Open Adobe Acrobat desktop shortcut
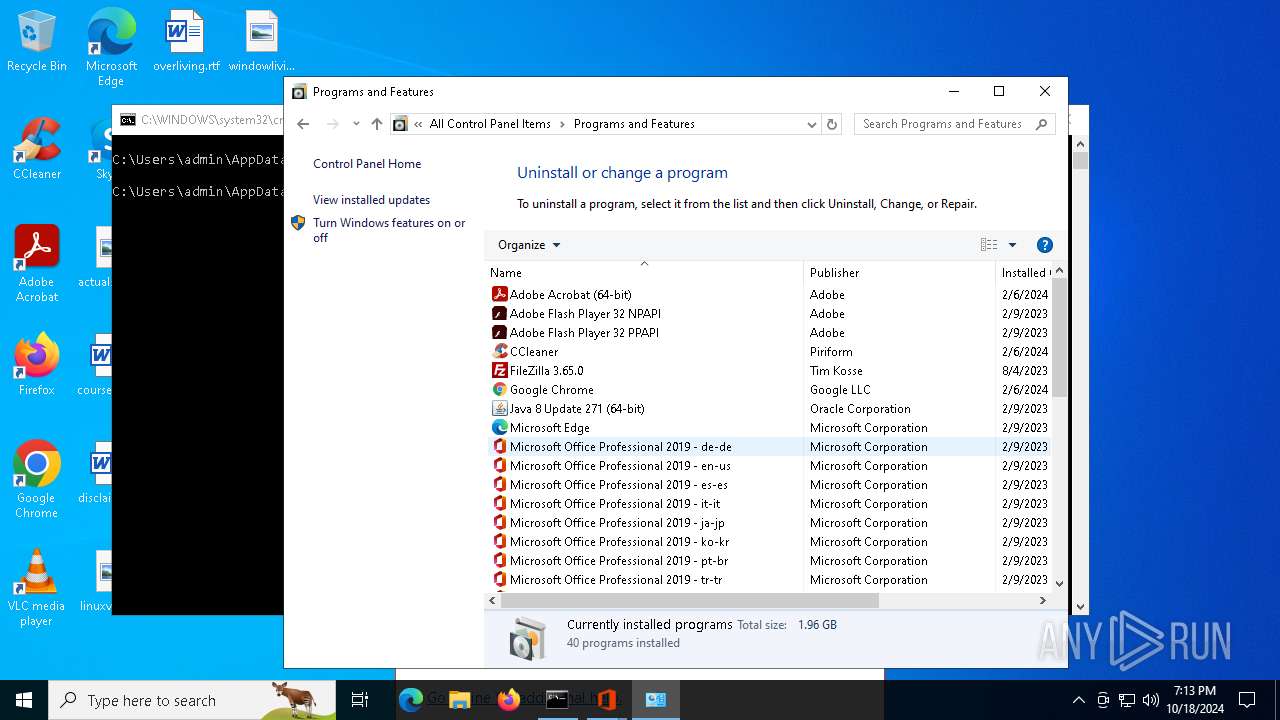1280x720 pixels. (x=37, y=263)
